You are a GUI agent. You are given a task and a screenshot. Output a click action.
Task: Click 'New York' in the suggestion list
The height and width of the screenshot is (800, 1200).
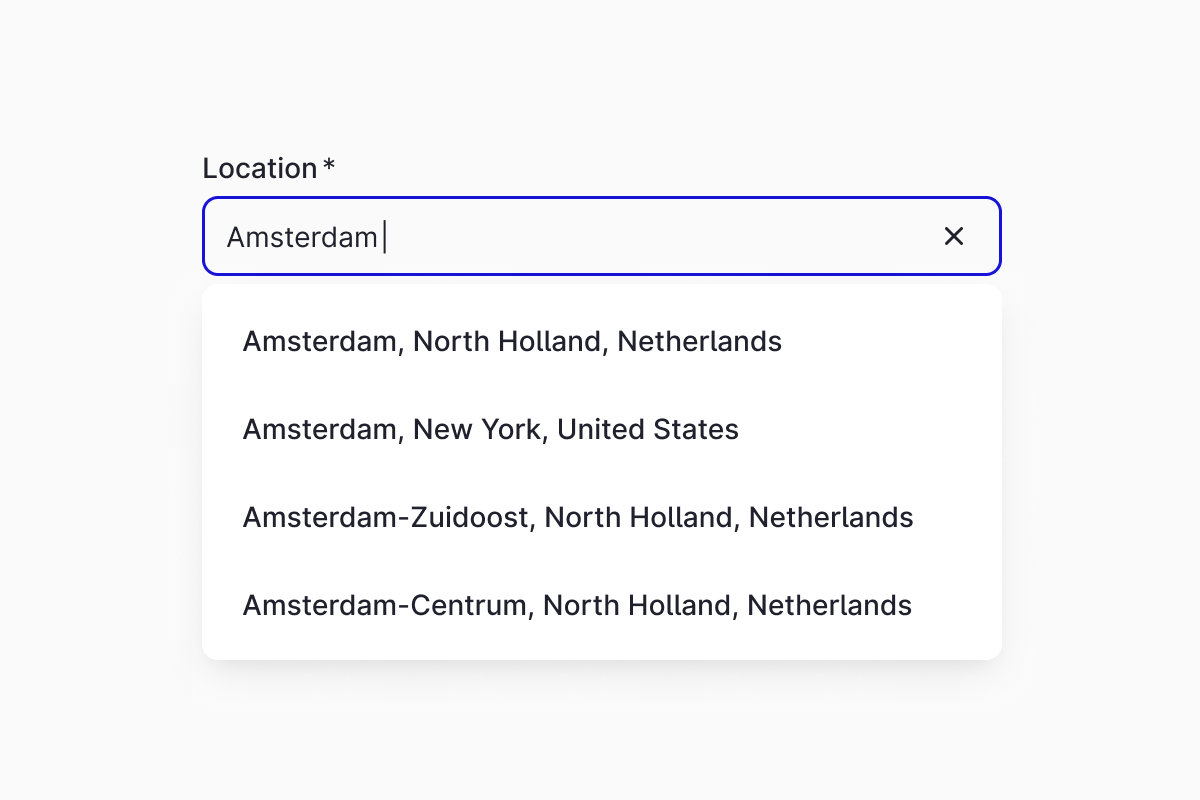point(477,430)
